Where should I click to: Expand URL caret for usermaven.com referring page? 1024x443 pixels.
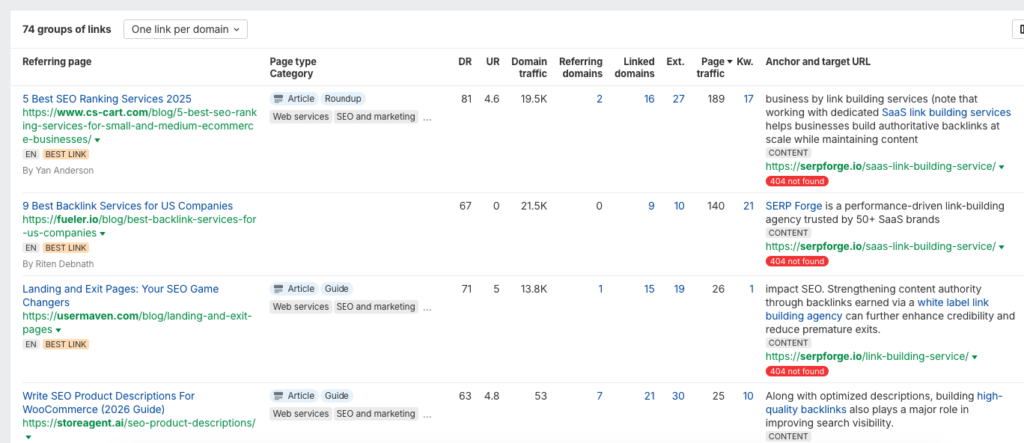tap(58, 331)
